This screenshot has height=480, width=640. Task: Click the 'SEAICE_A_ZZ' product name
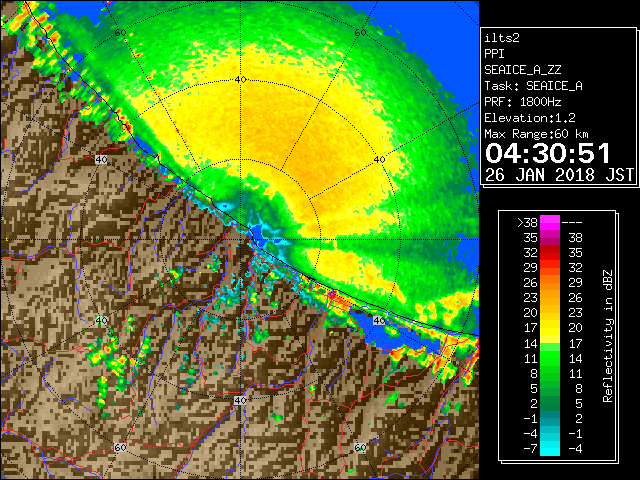pos(522,70)
